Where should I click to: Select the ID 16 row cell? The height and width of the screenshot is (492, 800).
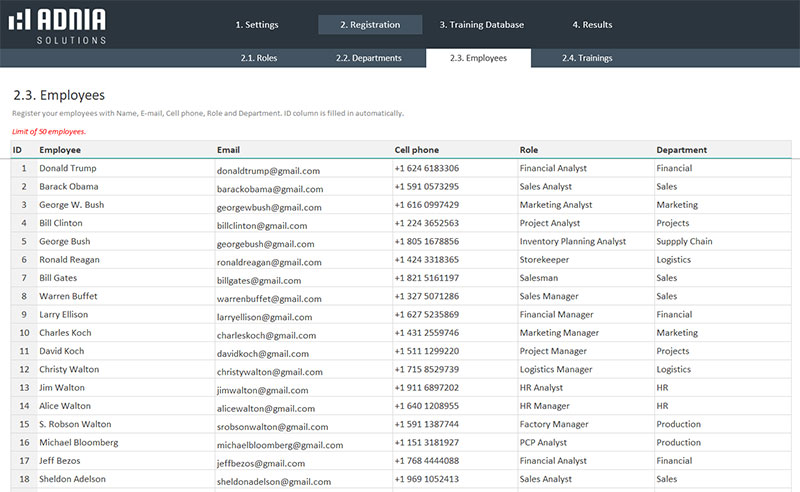pyautogui.click(x=23, y=443)
